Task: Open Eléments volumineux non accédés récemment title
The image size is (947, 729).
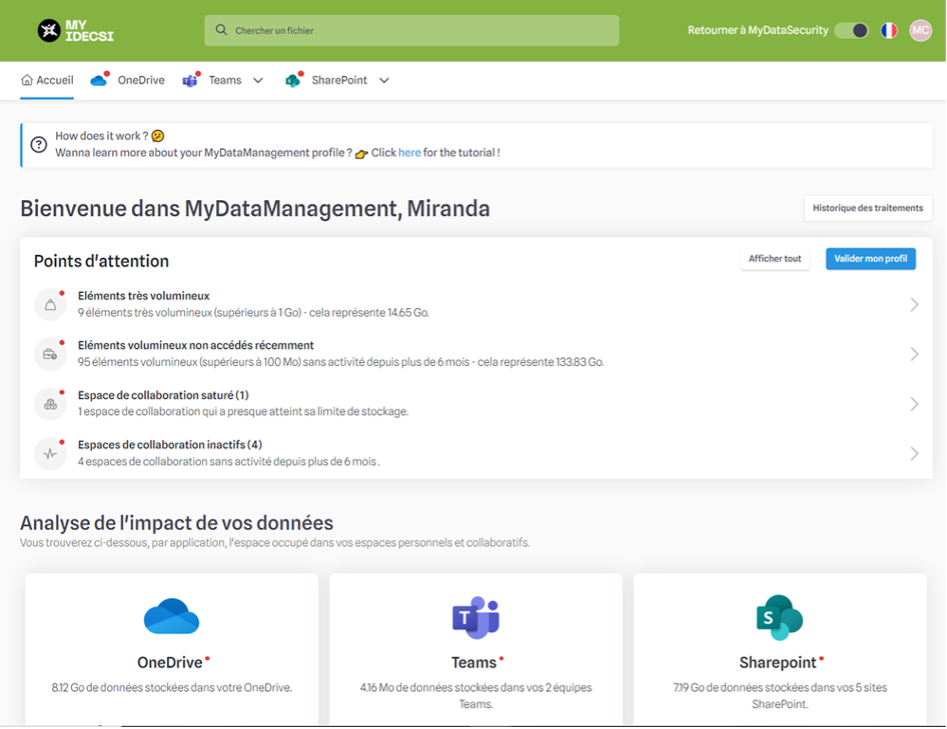Action: point(196,345)
